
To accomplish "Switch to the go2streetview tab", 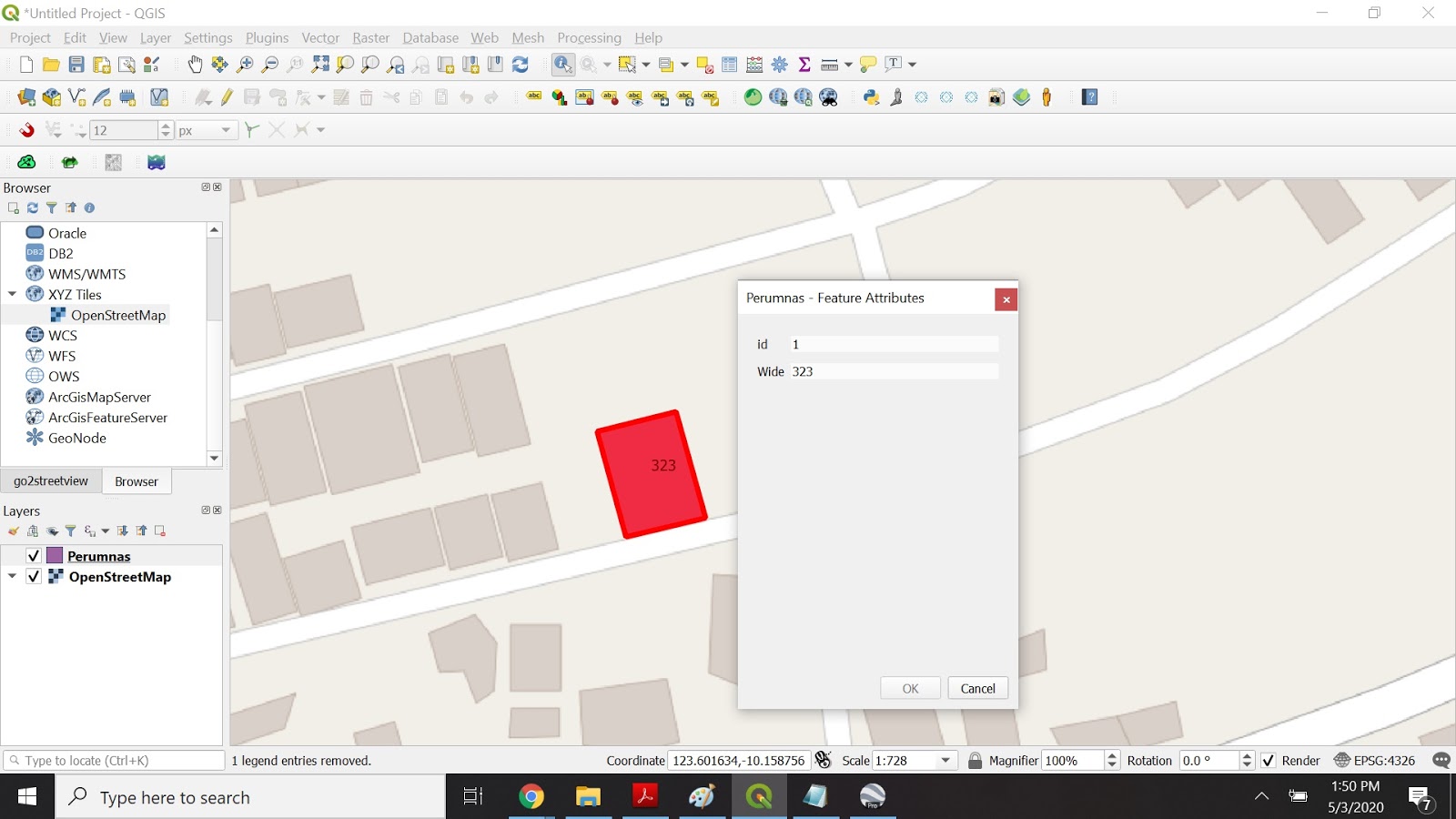I will click(50, 480).
